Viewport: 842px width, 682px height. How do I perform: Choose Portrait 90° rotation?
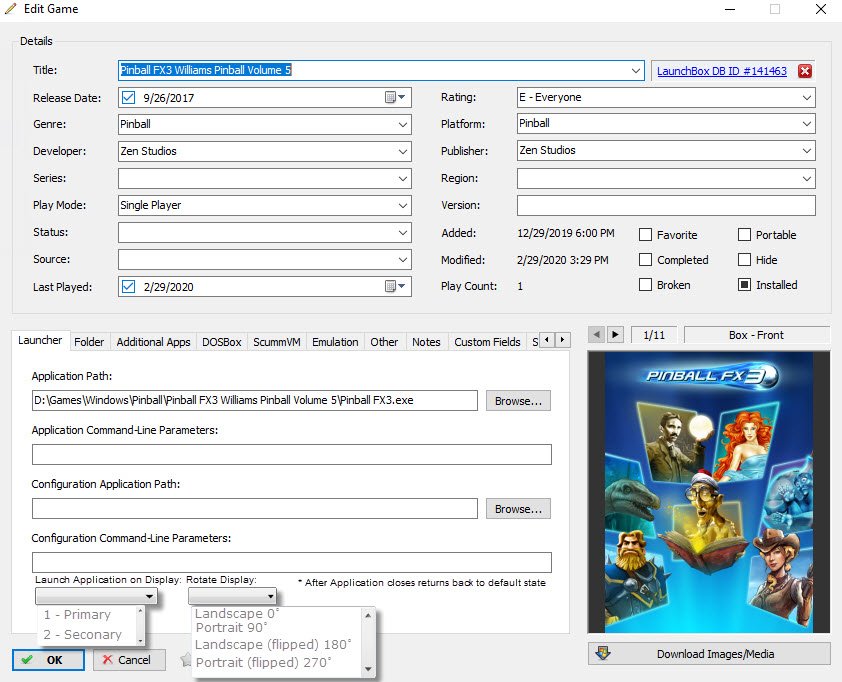[x=231, y=627]
